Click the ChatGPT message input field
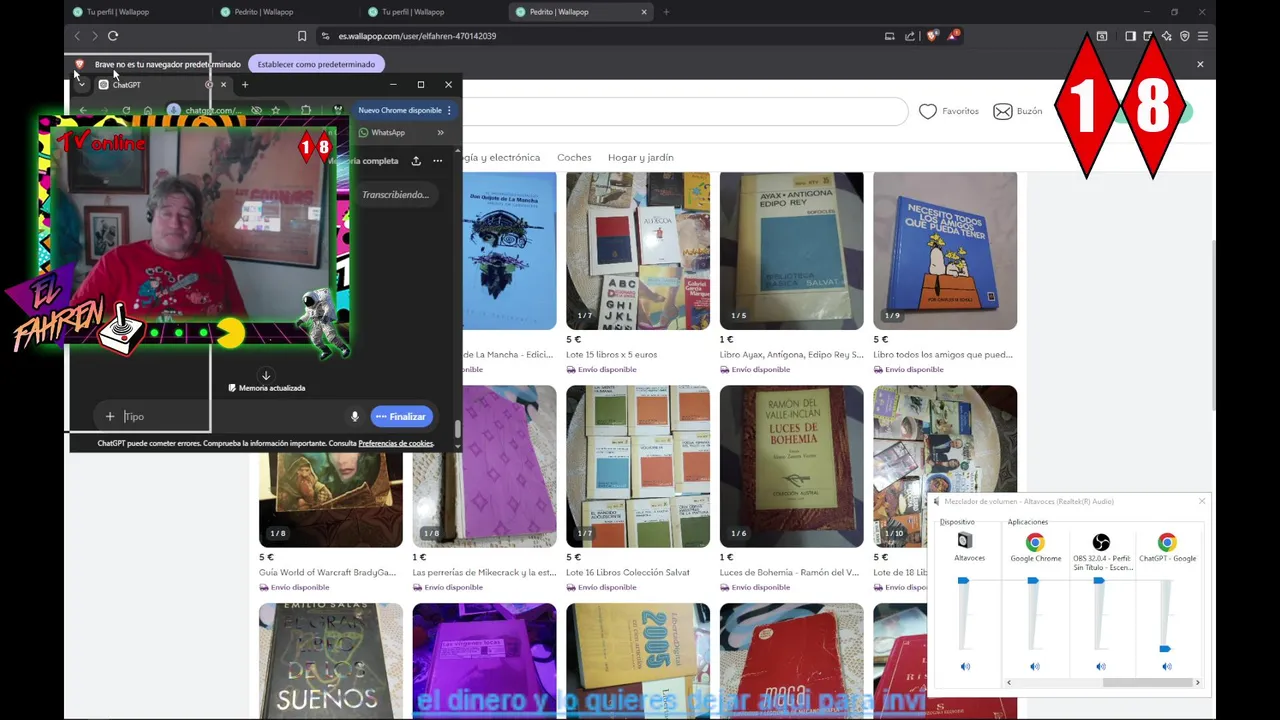 [230, 416]
